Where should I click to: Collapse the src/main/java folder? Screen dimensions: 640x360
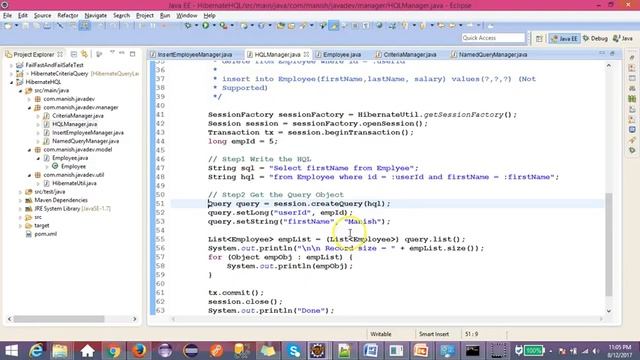[x=20, y=91]
